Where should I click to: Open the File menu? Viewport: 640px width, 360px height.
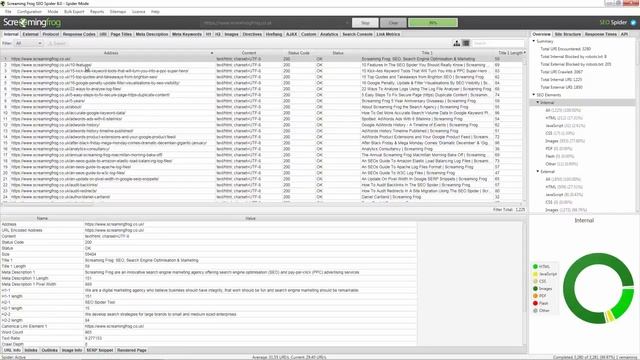click(8, 11)
